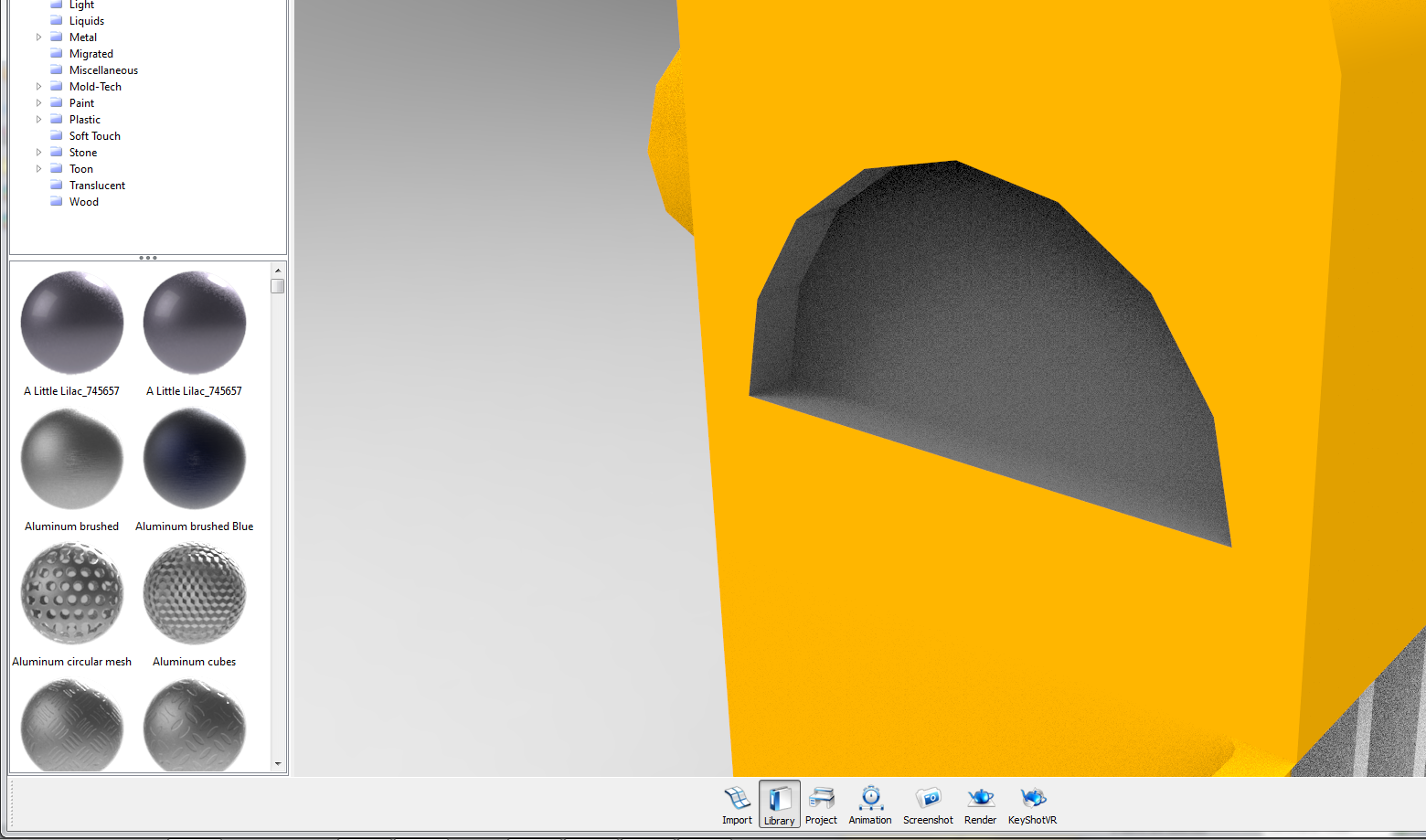Expand the Paint materials category
This screenshot has height=840, width=1426.
38,102
